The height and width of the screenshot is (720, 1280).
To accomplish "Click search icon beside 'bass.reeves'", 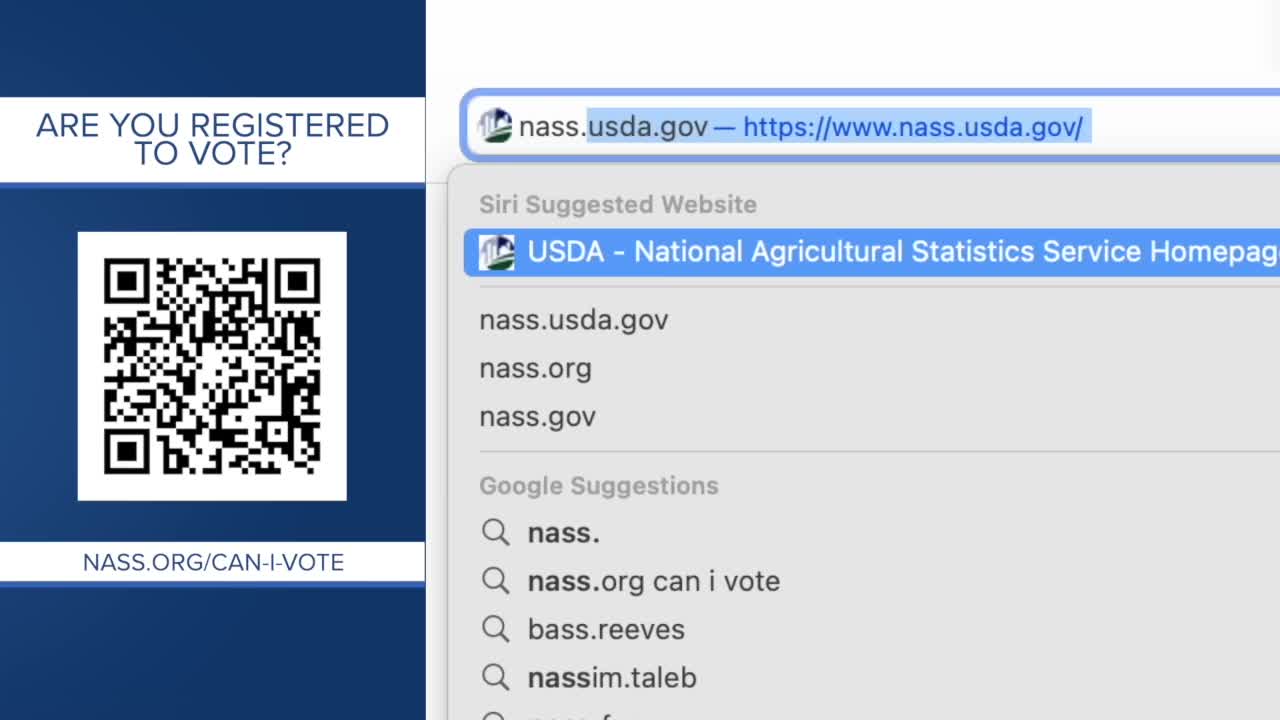I will pyautogui.click(x=495, y=629).
